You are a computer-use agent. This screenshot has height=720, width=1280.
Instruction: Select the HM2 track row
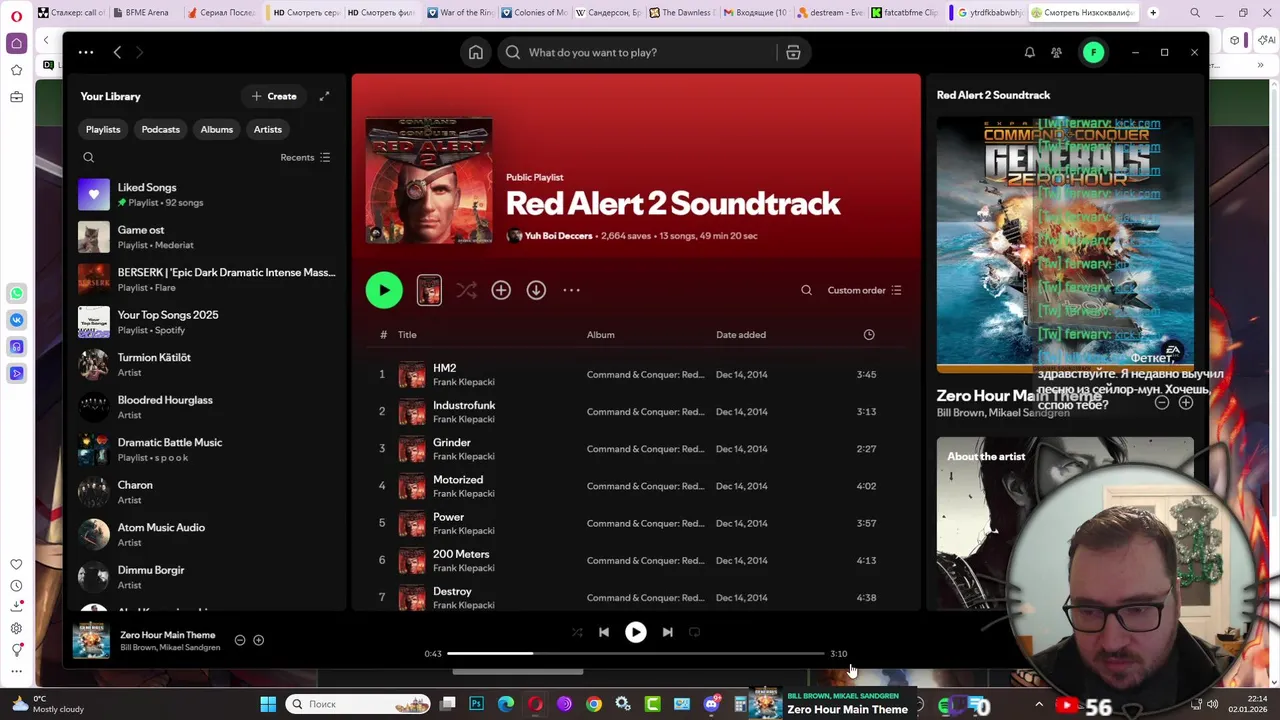click(635, 374)
